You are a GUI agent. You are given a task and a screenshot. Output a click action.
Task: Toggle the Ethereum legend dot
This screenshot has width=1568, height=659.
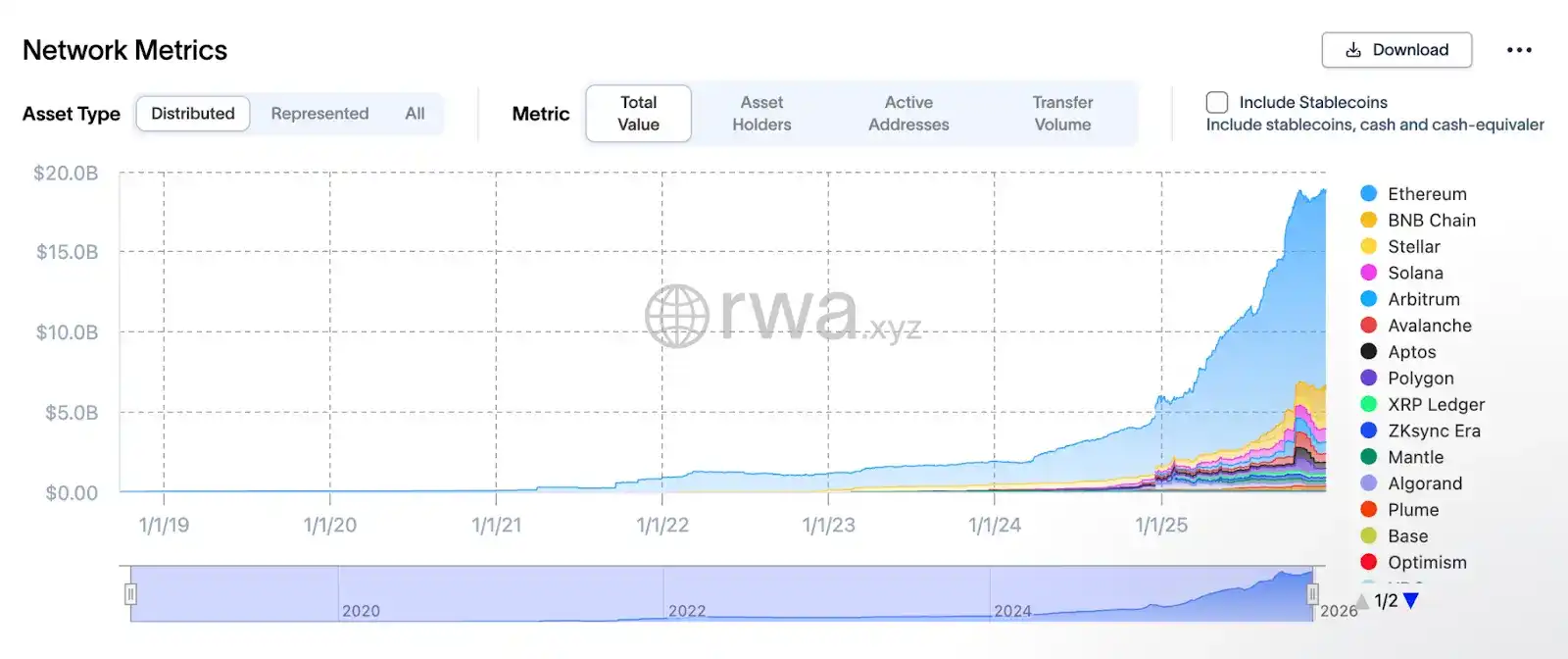click(x=1369, y=193)
